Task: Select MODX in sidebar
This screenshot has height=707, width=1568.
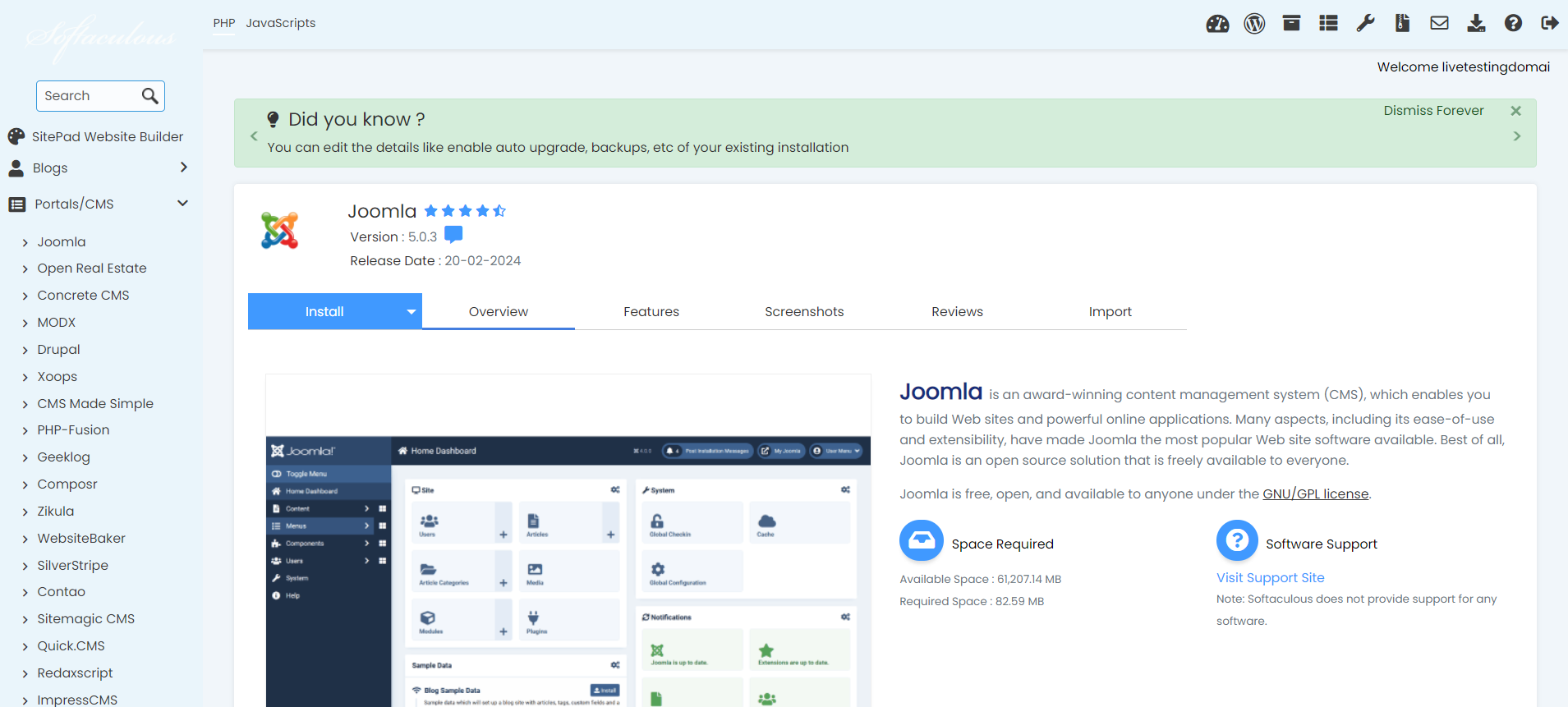Action: point(56,323)
